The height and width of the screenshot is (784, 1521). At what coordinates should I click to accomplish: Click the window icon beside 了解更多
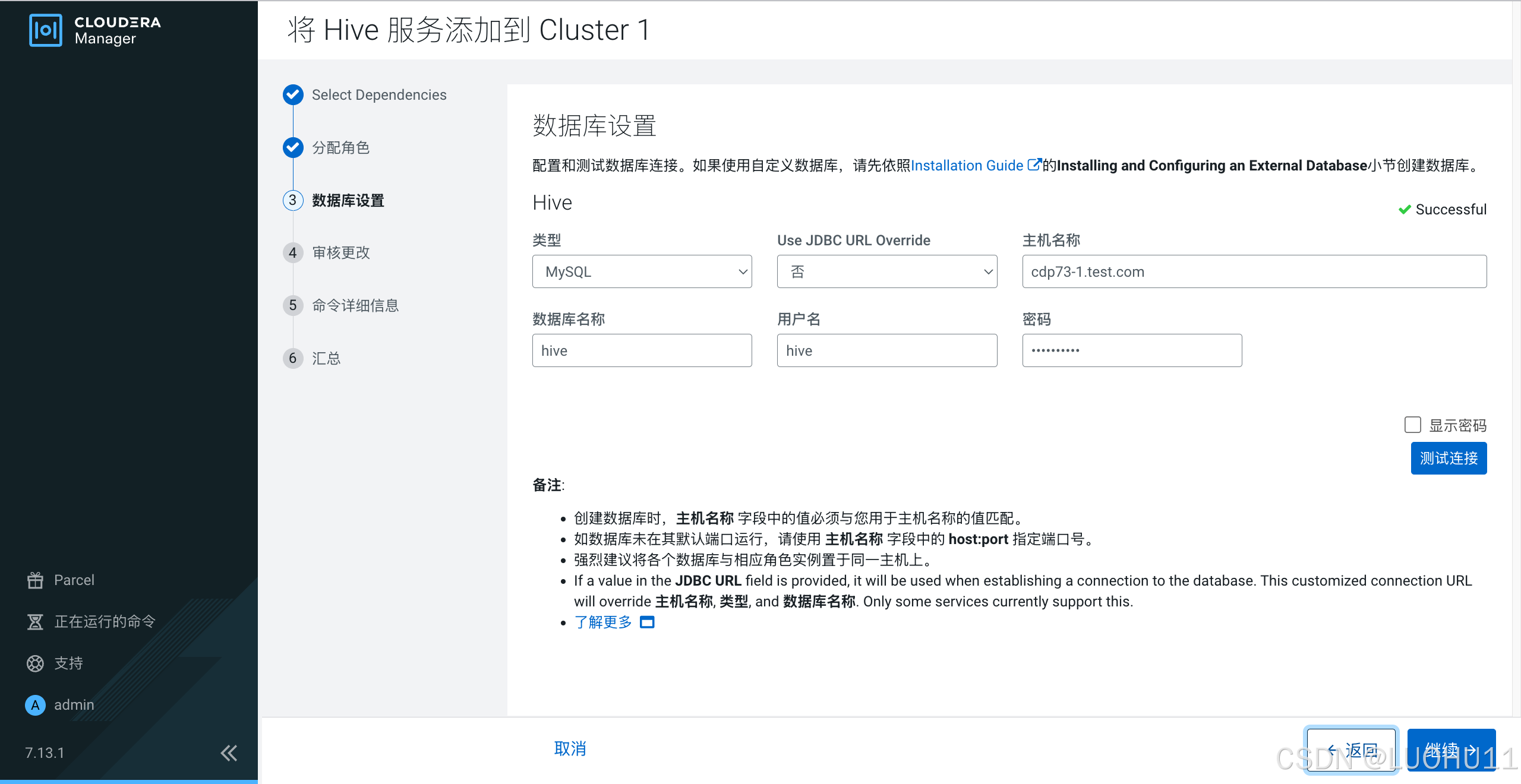point(646,622)
